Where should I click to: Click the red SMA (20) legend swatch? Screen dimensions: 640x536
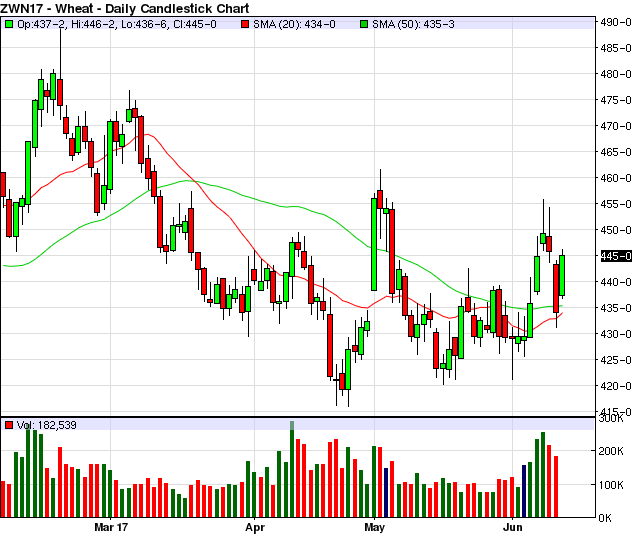click(245, 24)
